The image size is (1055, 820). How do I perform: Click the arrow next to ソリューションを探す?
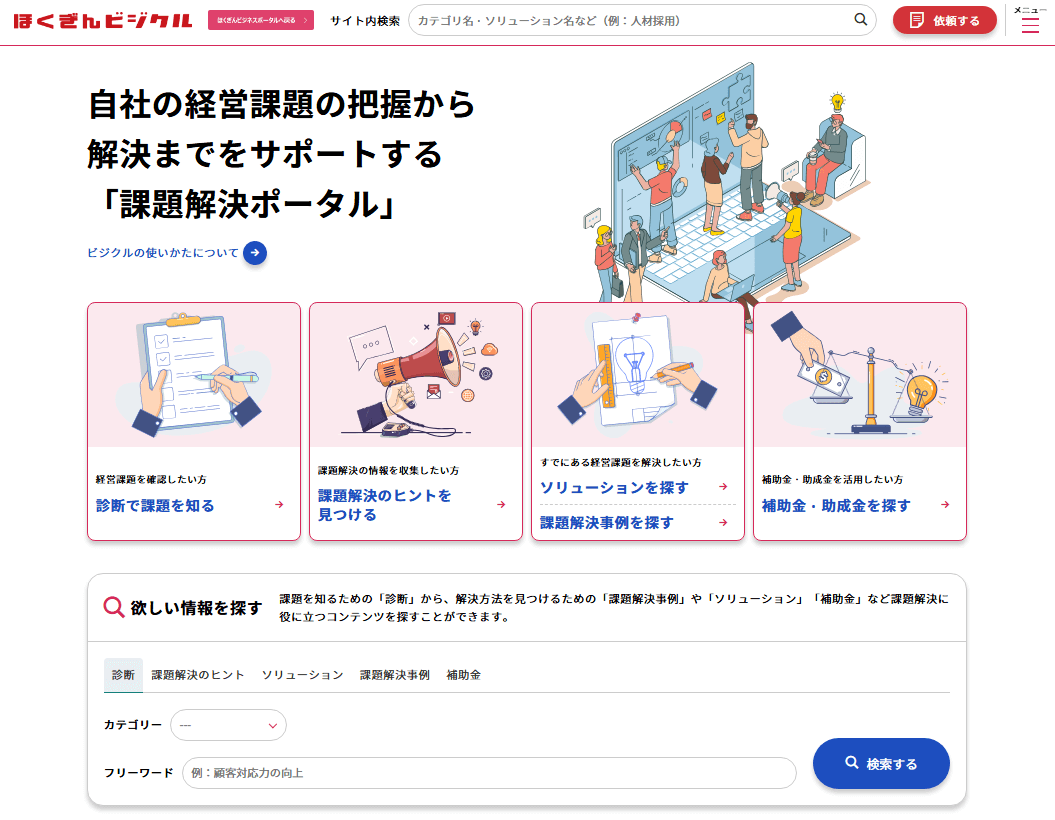(723, 486)
